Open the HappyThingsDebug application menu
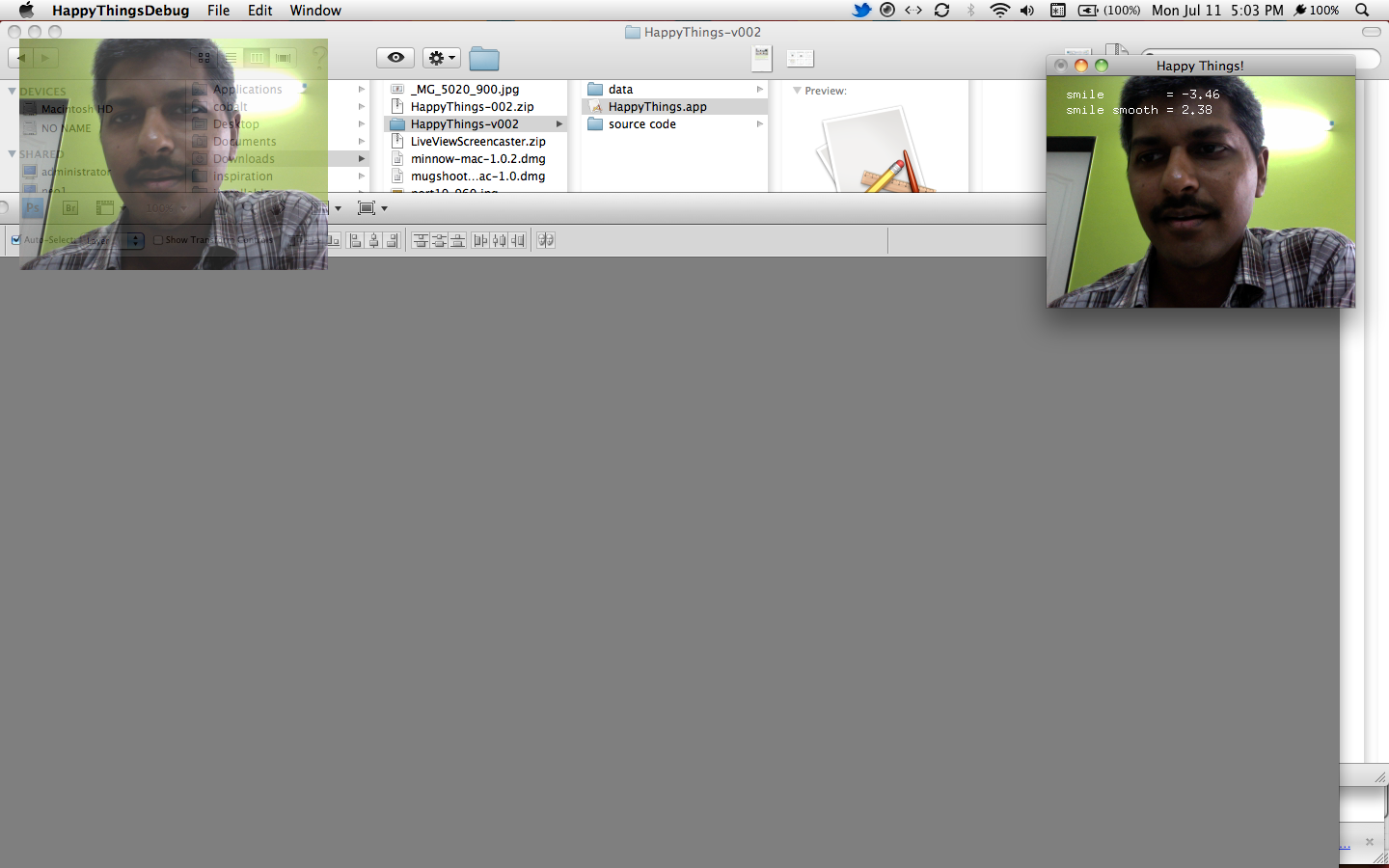 (121, 11)
